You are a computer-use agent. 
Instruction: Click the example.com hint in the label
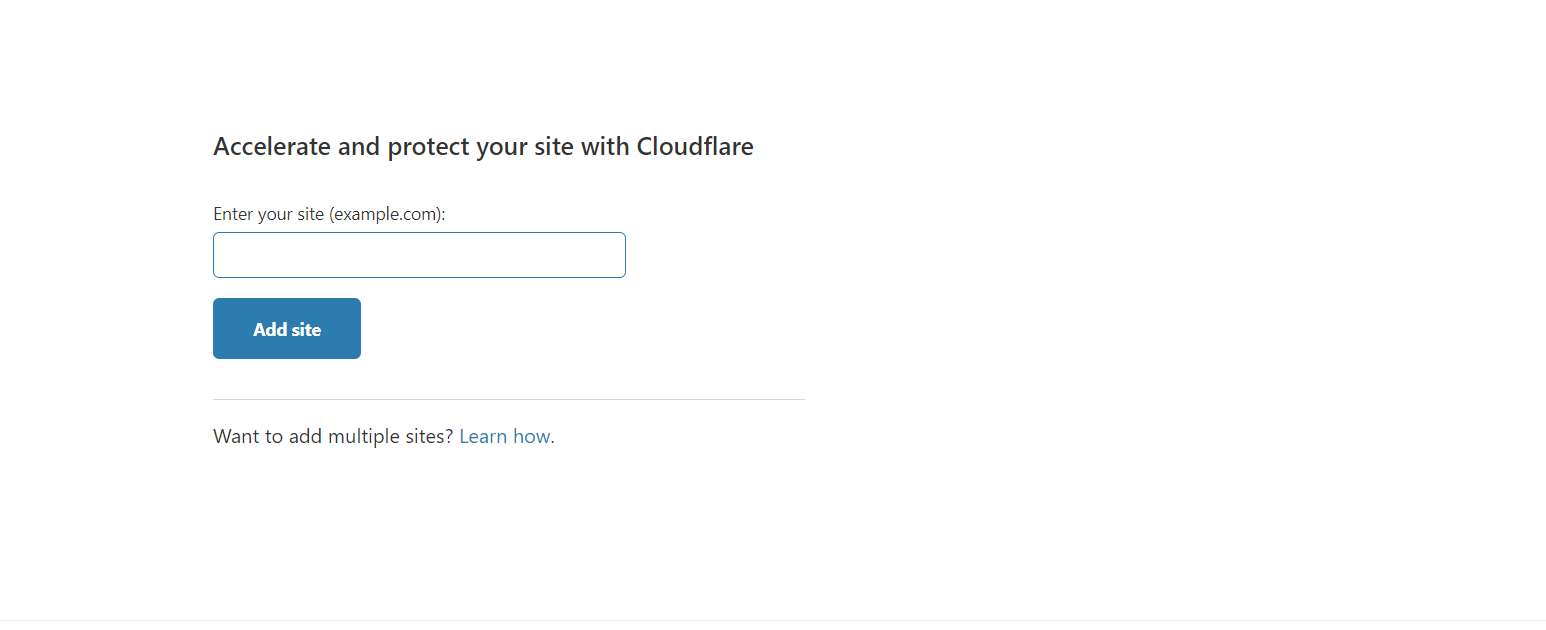385,214
